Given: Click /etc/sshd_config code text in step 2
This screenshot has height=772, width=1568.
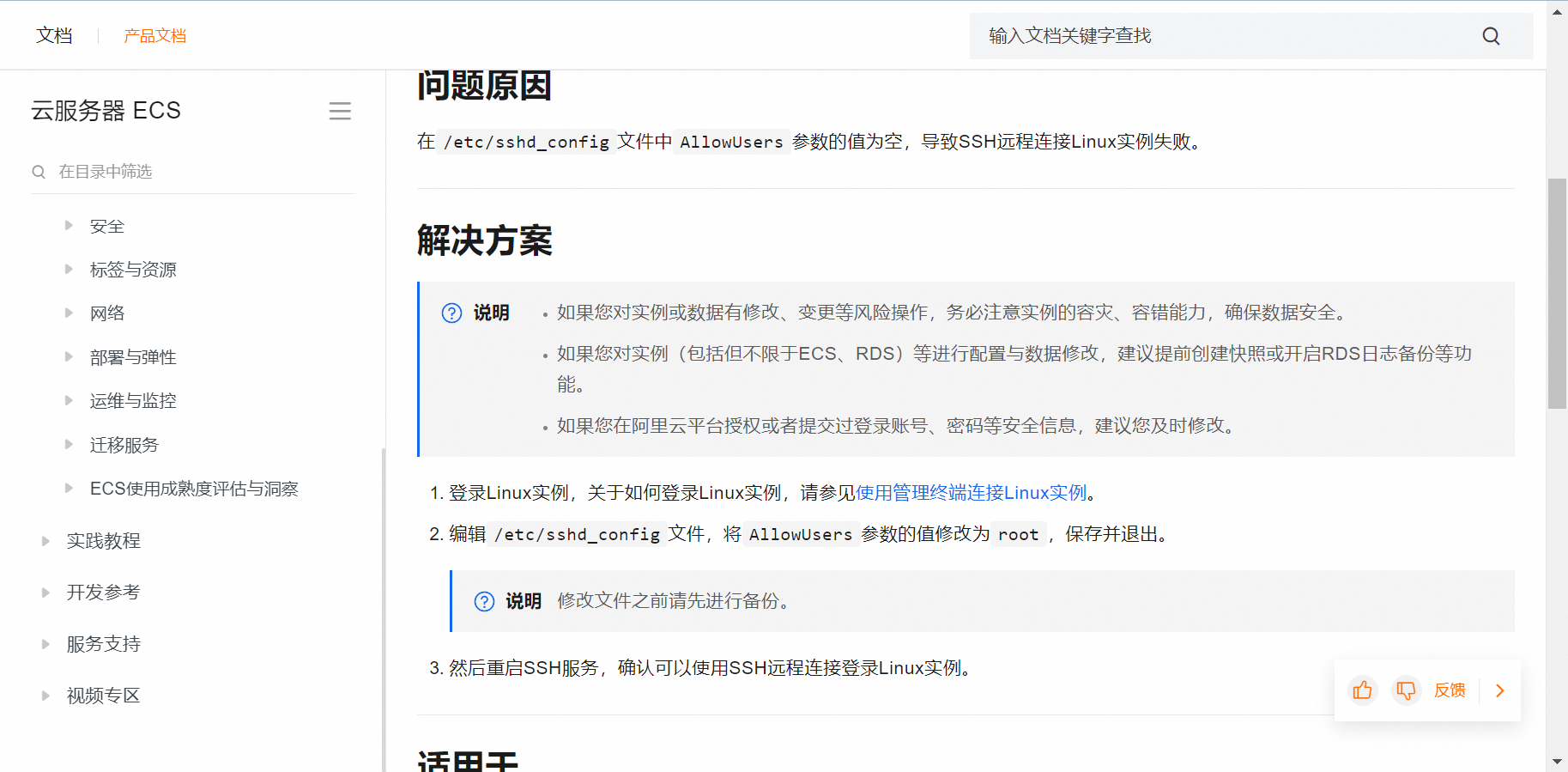Looking at the screenshot, I should point(578,534).
